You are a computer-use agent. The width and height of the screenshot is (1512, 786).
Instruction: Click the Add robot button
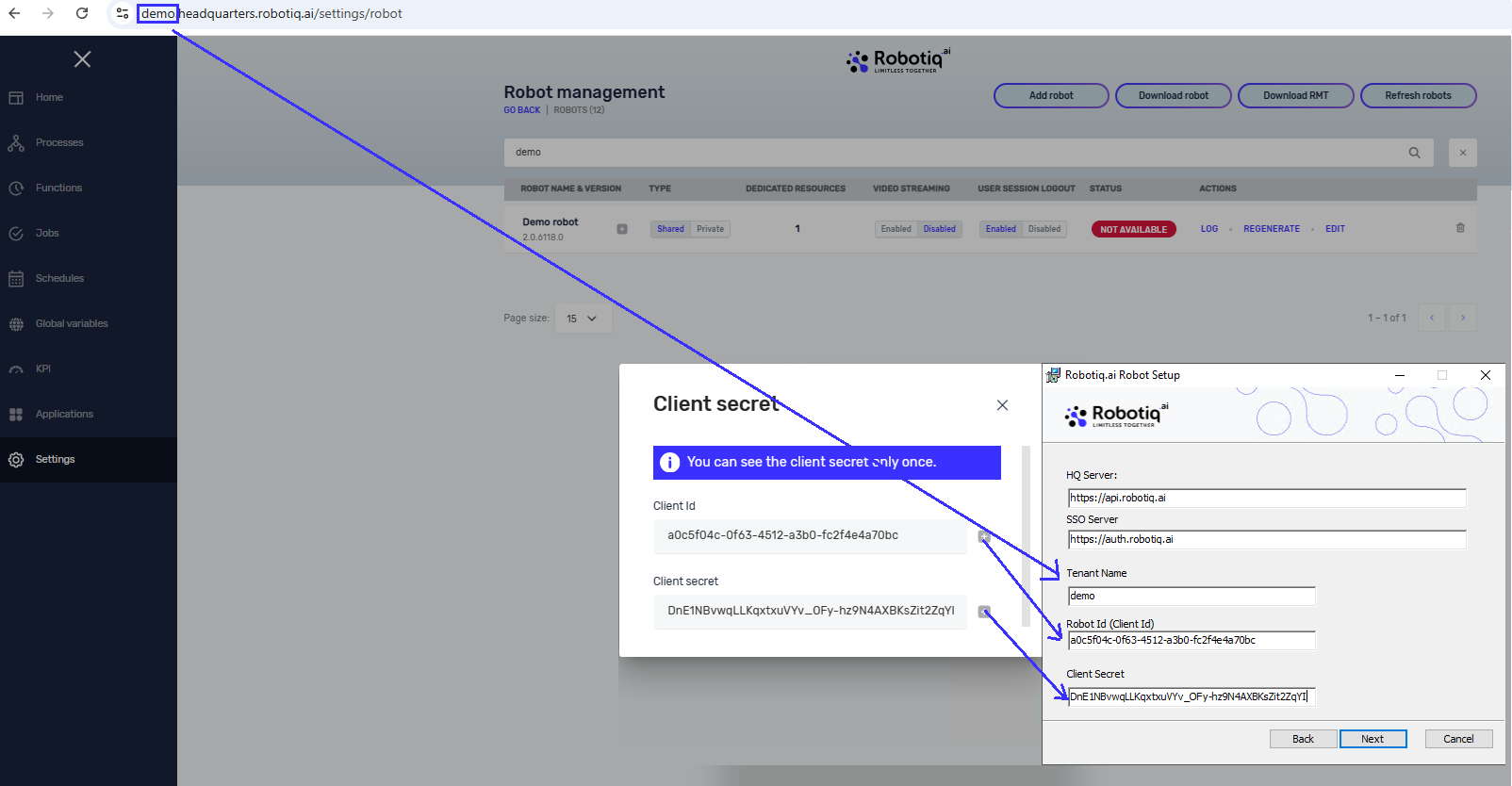click(x=1051, y=96)
